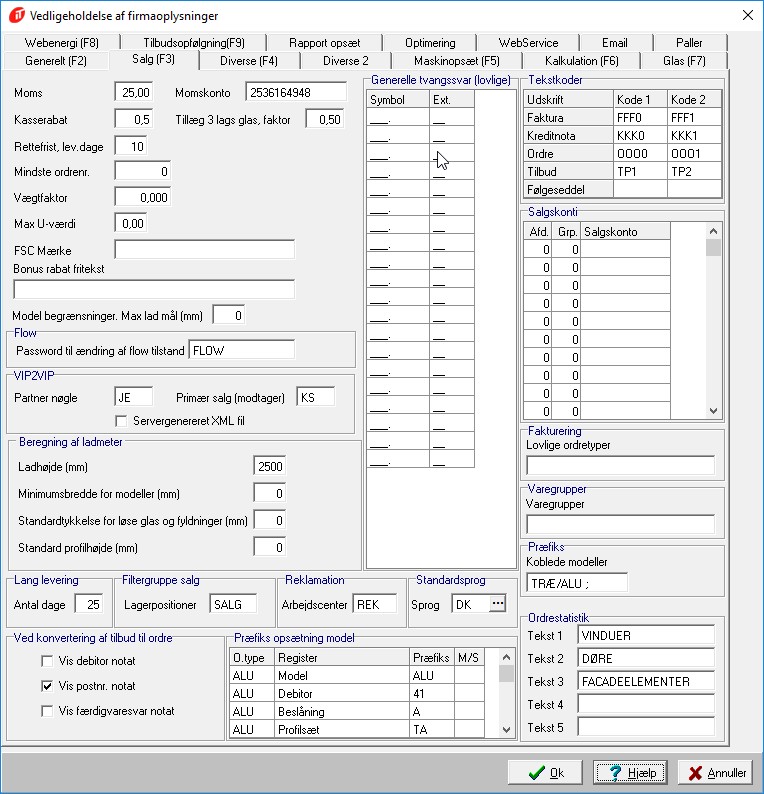Cancel with the red X Annuller button
This screenshot has width=764, height=794.
[715, 772]
